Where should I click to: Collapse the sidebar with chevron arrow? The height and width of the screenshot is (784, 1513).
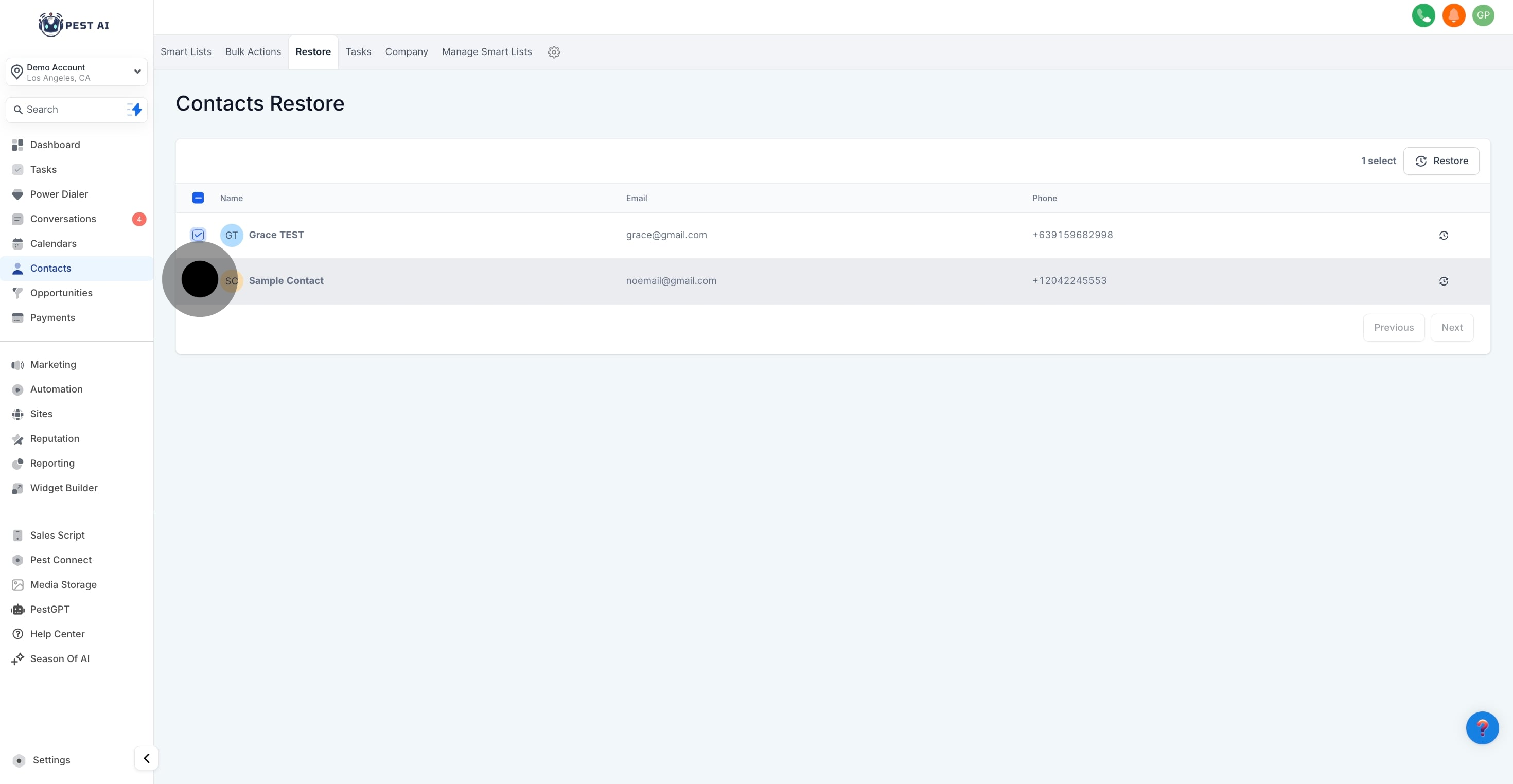[x=146, y=758]
